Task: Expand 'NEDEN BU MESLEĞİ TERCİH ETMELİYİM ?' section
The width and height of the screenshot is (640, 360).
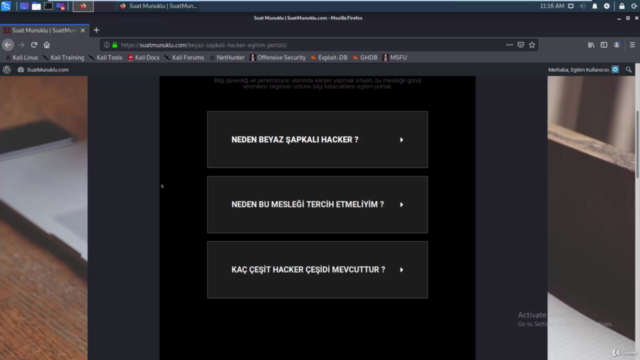Action: coord(317,204)
